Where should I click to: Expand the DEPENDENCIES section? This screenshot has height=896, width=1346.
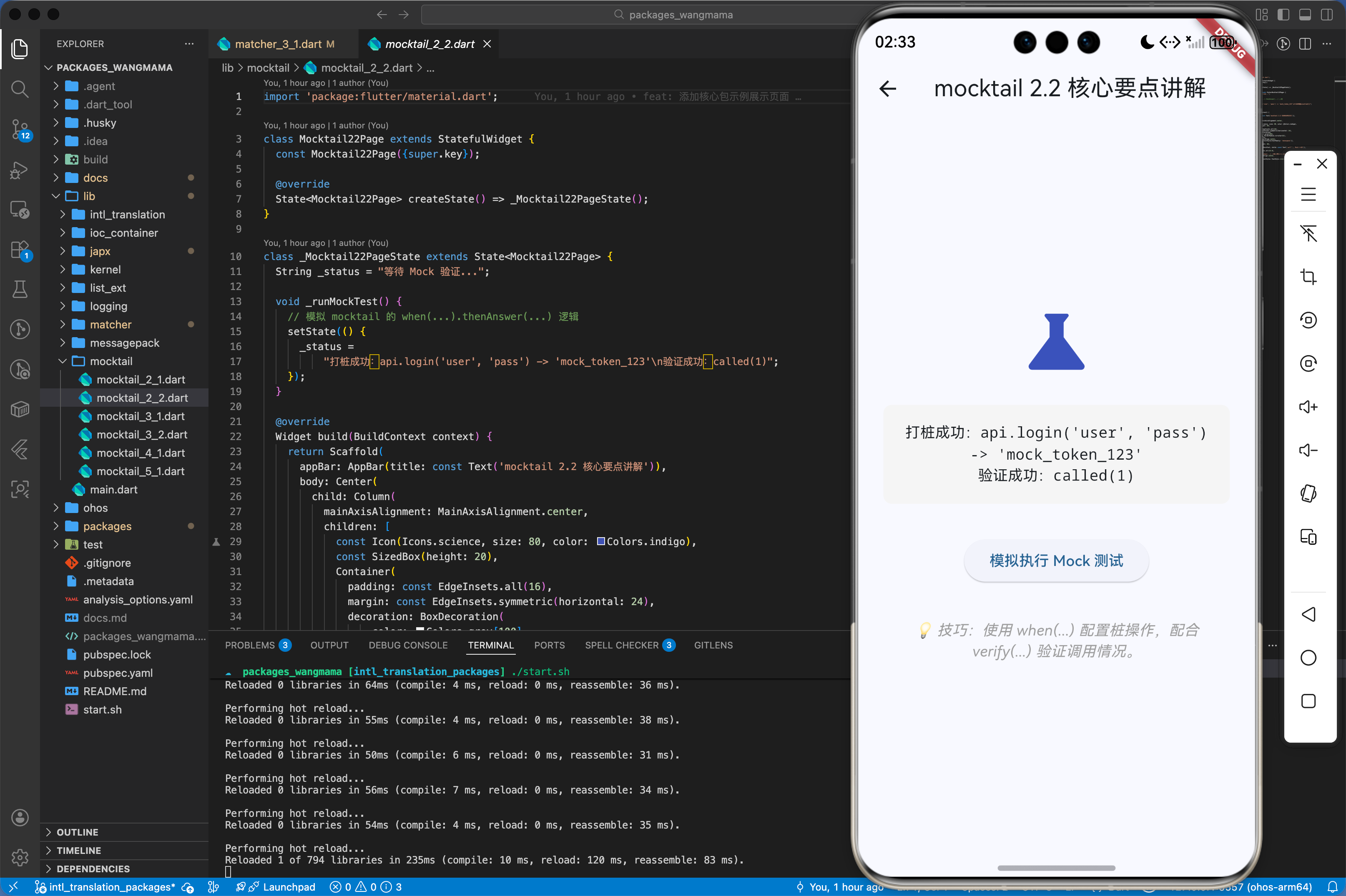click(x=124, y=868)
